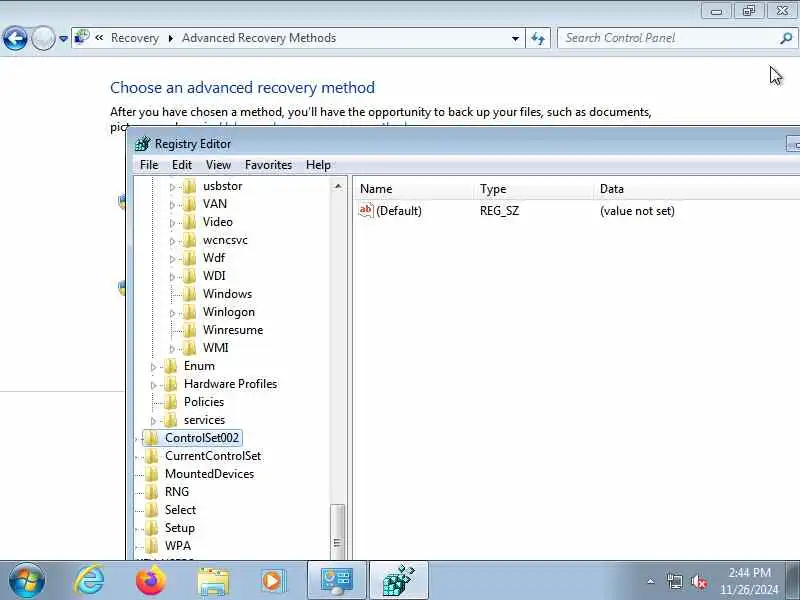Viewport: 800px width, 600px height.
Task: Expand the Wdf registry key
Action: click(x=172, y=259)
